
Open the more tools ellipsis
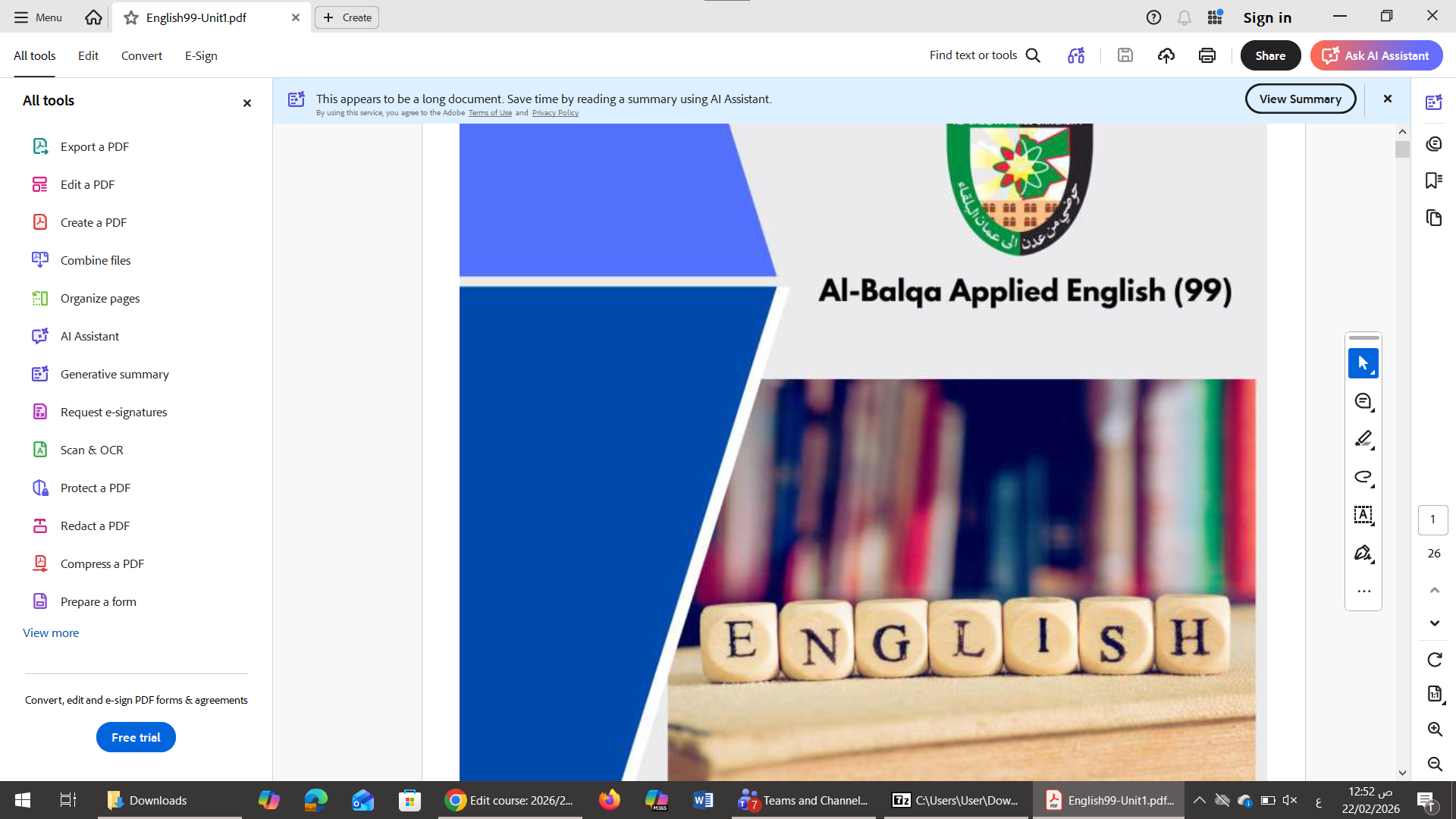coord(1363,591)
